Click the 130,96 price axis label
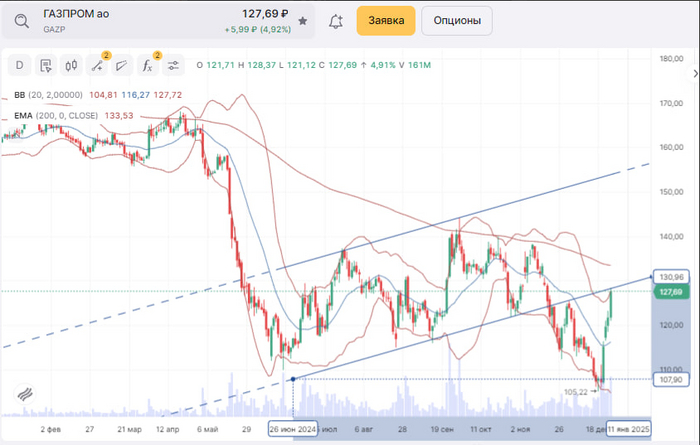Viewport: 700px width, 445px height. click(670, 276)
